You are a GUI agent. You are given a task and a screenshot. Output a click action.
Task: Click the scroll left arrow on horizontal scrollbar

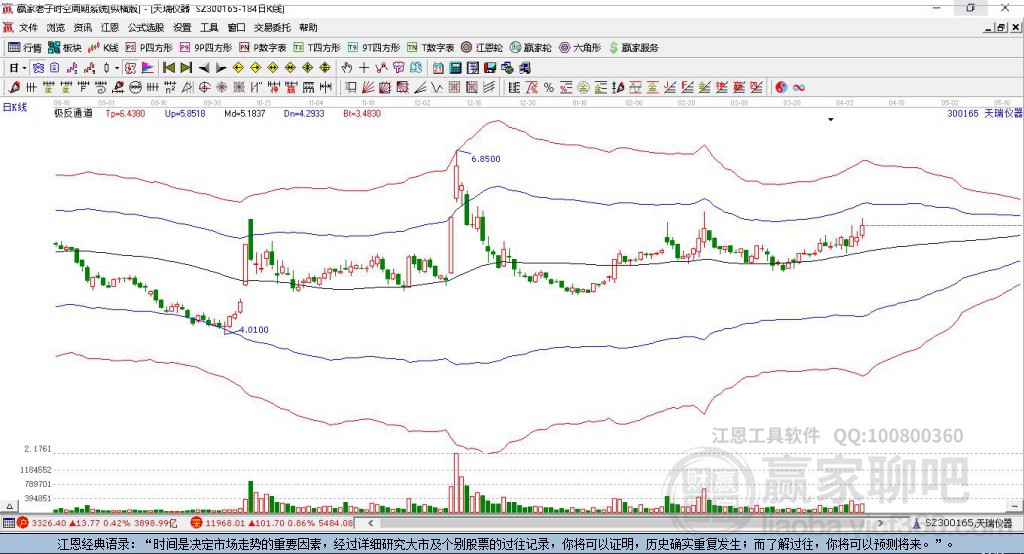tap(370, 523)
